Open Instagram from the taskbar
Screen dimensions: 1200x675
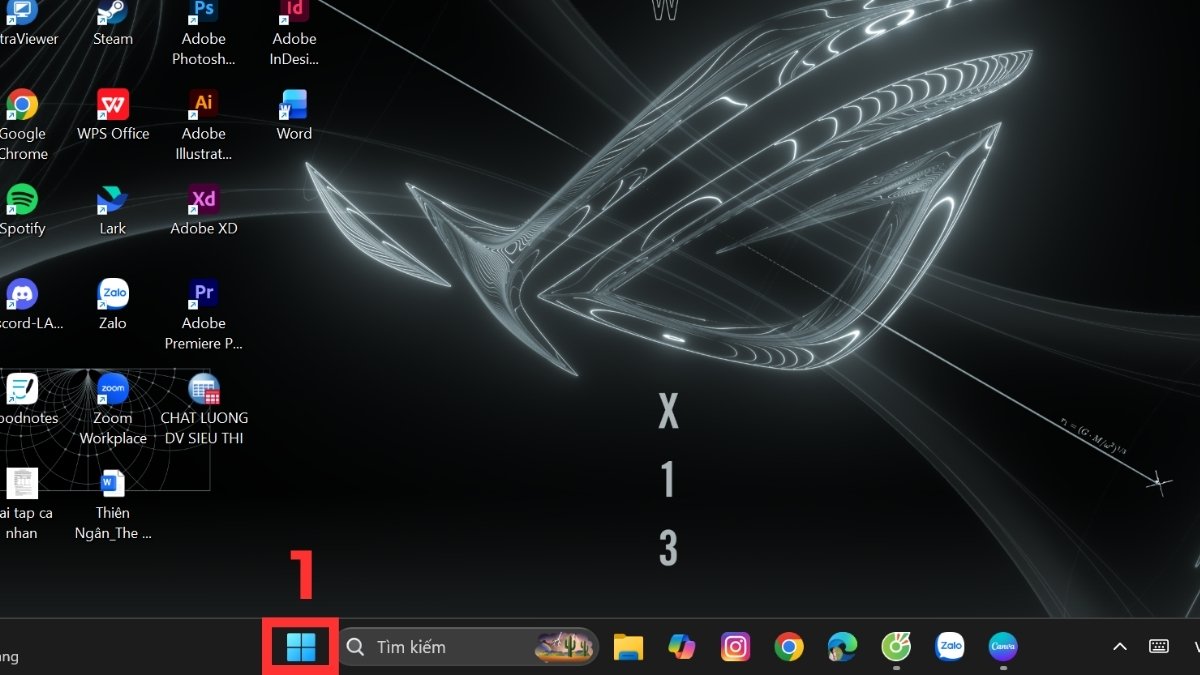pyautogui.click(x=735, y=647)
